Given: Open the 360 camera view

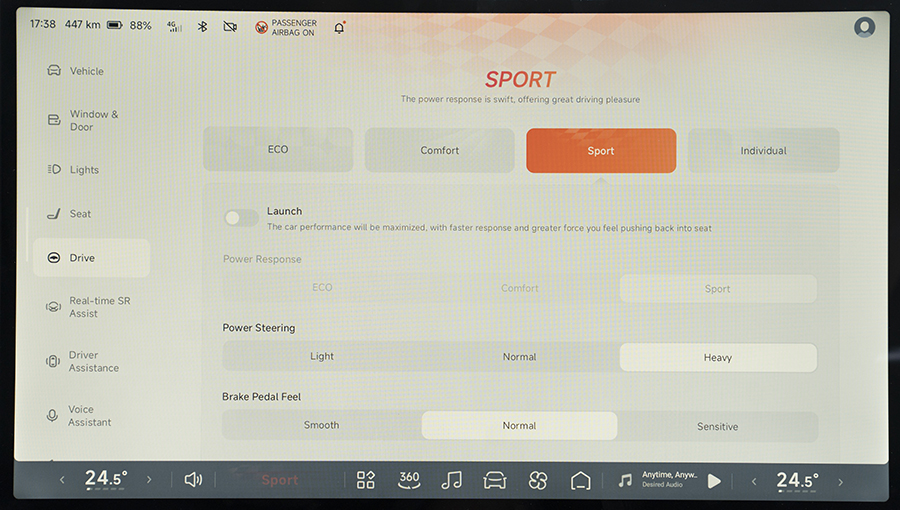Looking at the screenshot, I should tap(409, 480).
